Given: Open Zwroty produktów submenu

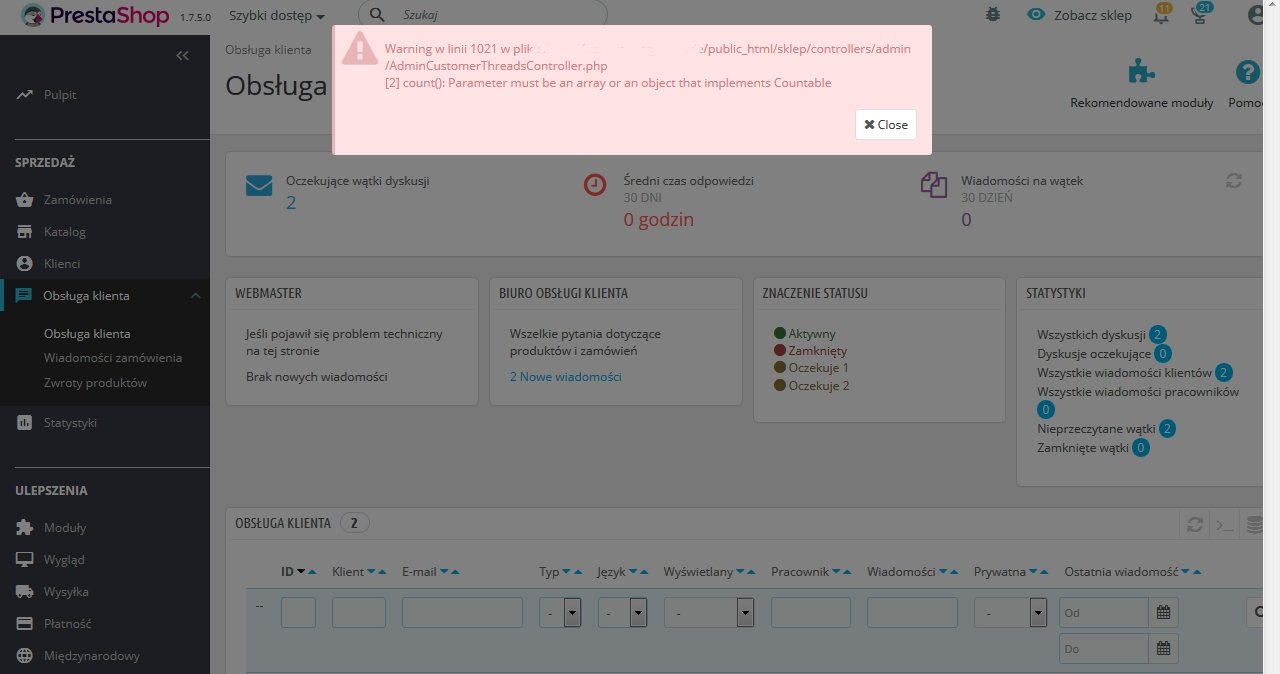Looking at the screenshot, I should pos(95,383).
